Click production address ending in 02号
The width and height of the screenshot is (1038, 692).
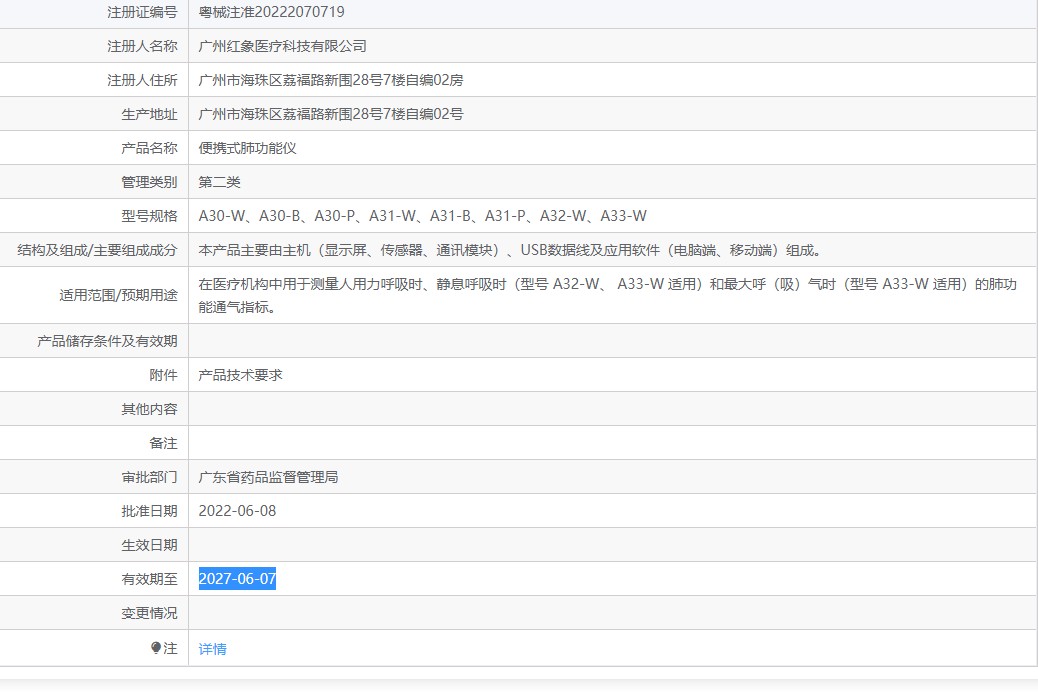(331, 114)
